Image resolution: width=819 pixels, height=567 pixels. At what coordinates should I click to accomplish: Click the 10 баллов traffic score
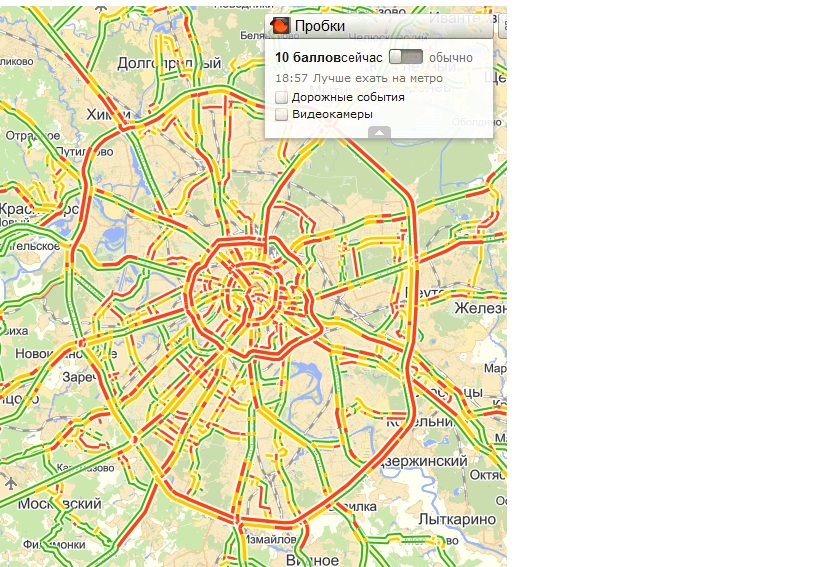[308, 57]
